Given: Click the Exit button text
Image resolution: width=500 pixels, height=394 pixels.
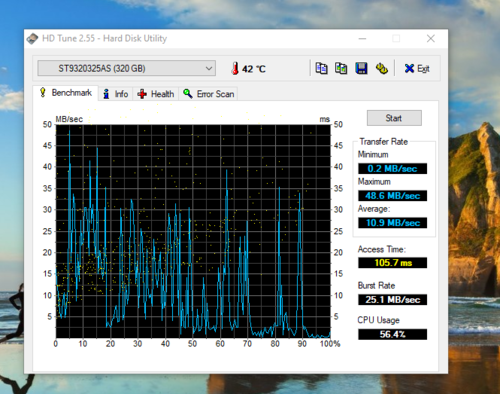Looking at the screenshot, I should tap(423, 69).
